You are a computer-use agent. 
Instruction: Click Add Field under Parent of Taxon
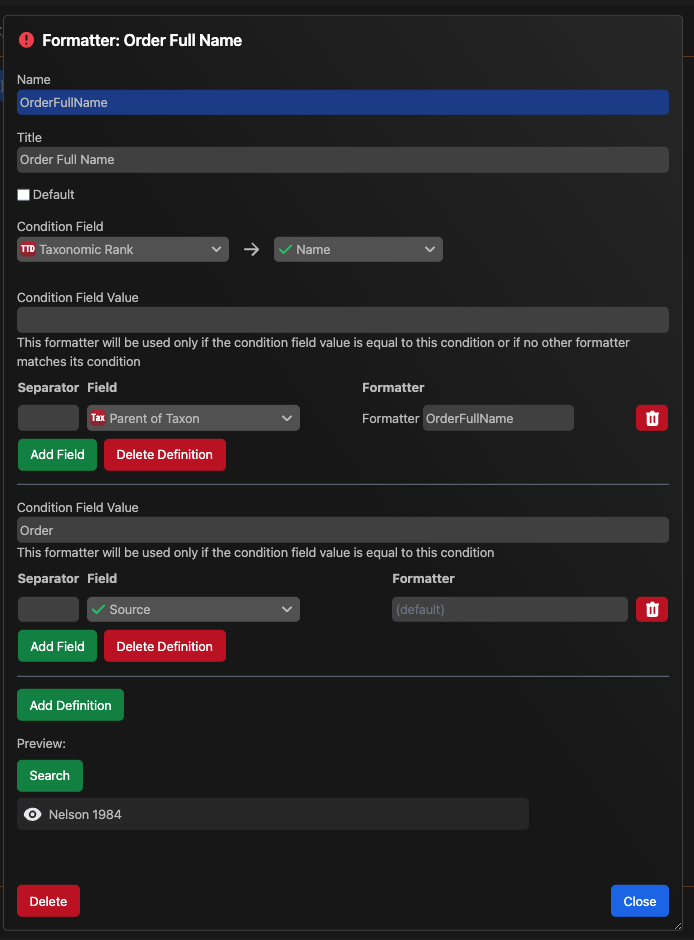[58, 454]
